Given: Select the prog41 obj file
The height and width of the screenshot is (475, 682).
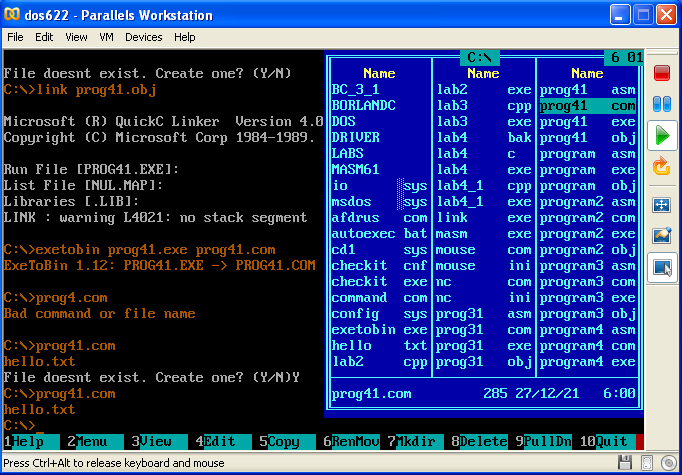Looking at the screenshot, I should (x=588, y=137).
